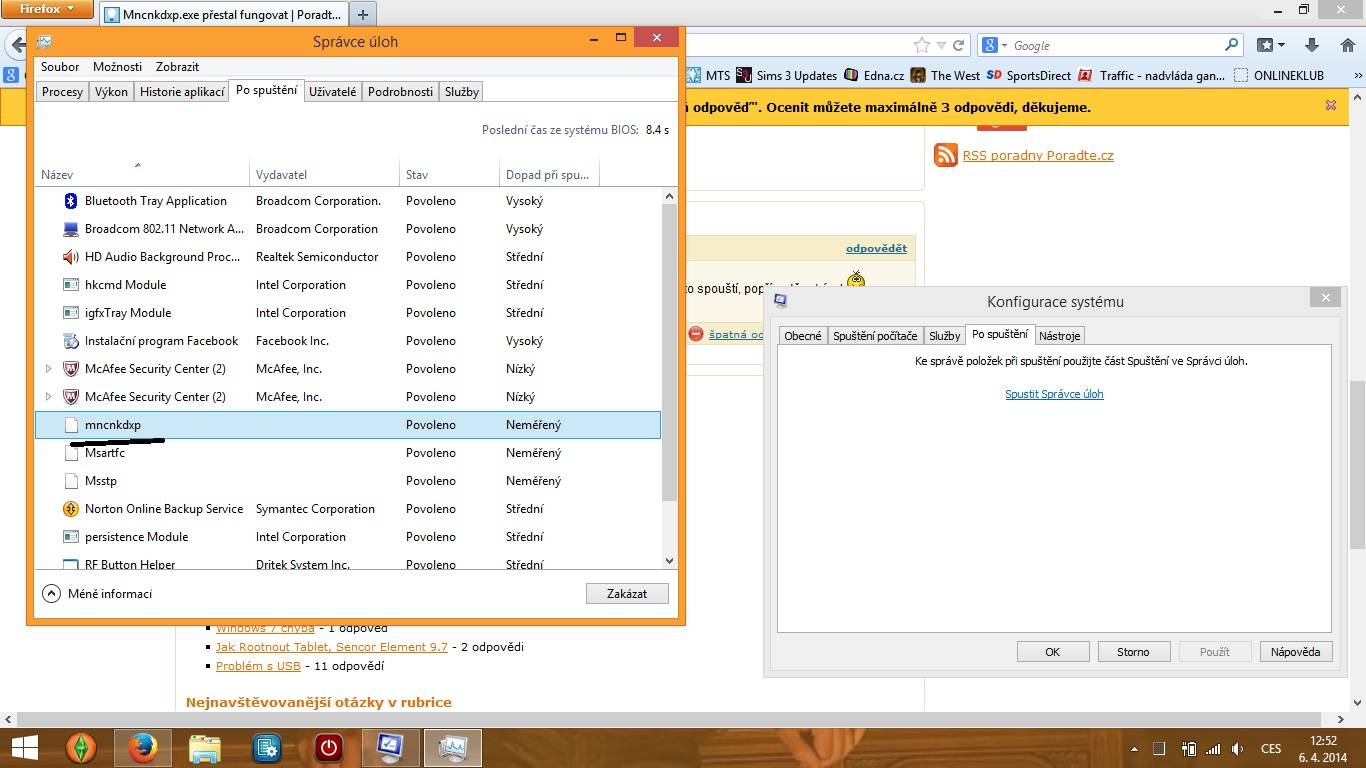The height and width of the screenshot is (768, 1366).
Task: Click the red power icon in taskbar
Action: pyautogui.click(x=329, y=747)
